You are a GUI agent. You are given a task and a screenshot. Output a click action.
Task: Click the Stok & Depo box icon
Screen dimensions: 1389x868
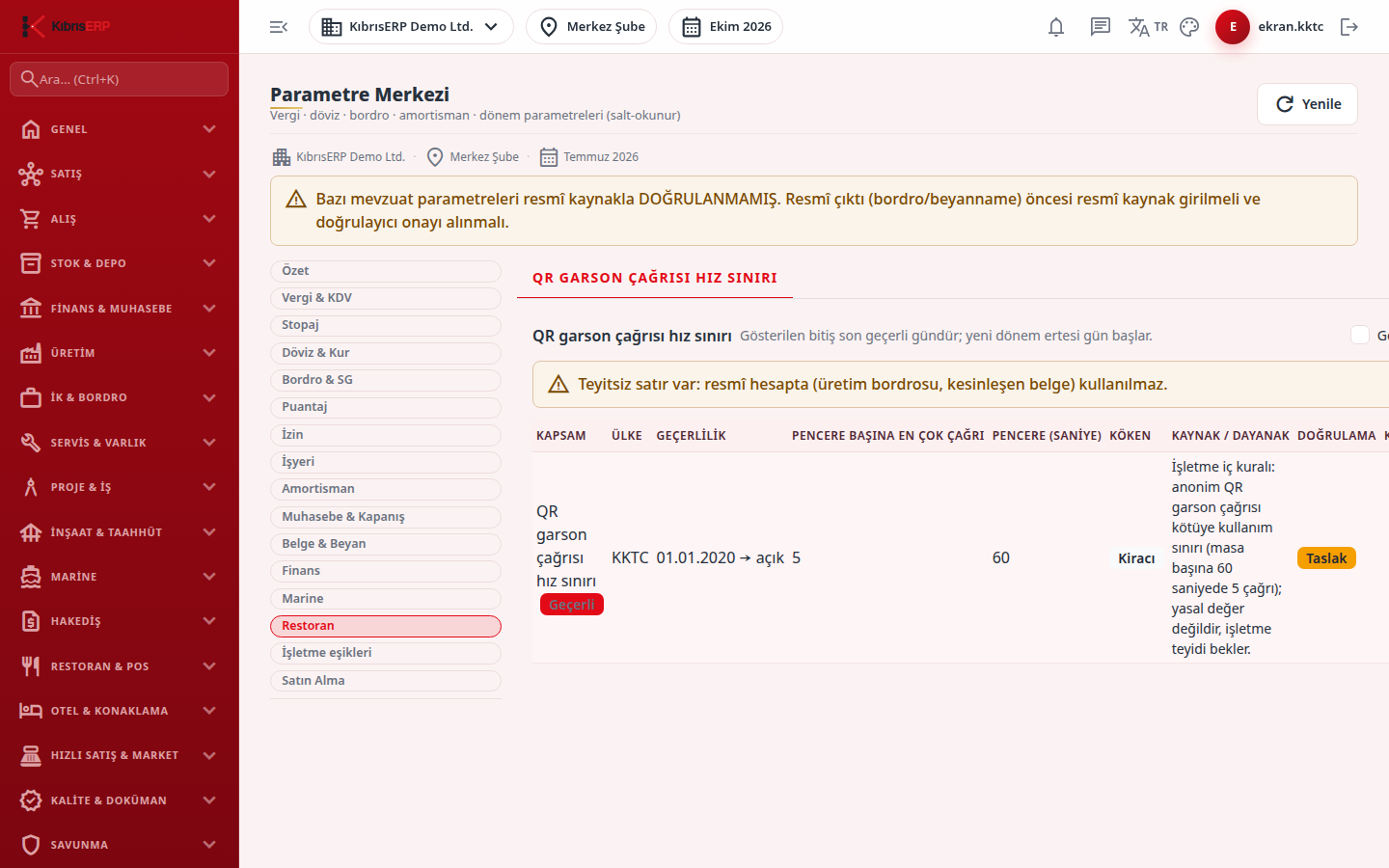coord(31,263)
